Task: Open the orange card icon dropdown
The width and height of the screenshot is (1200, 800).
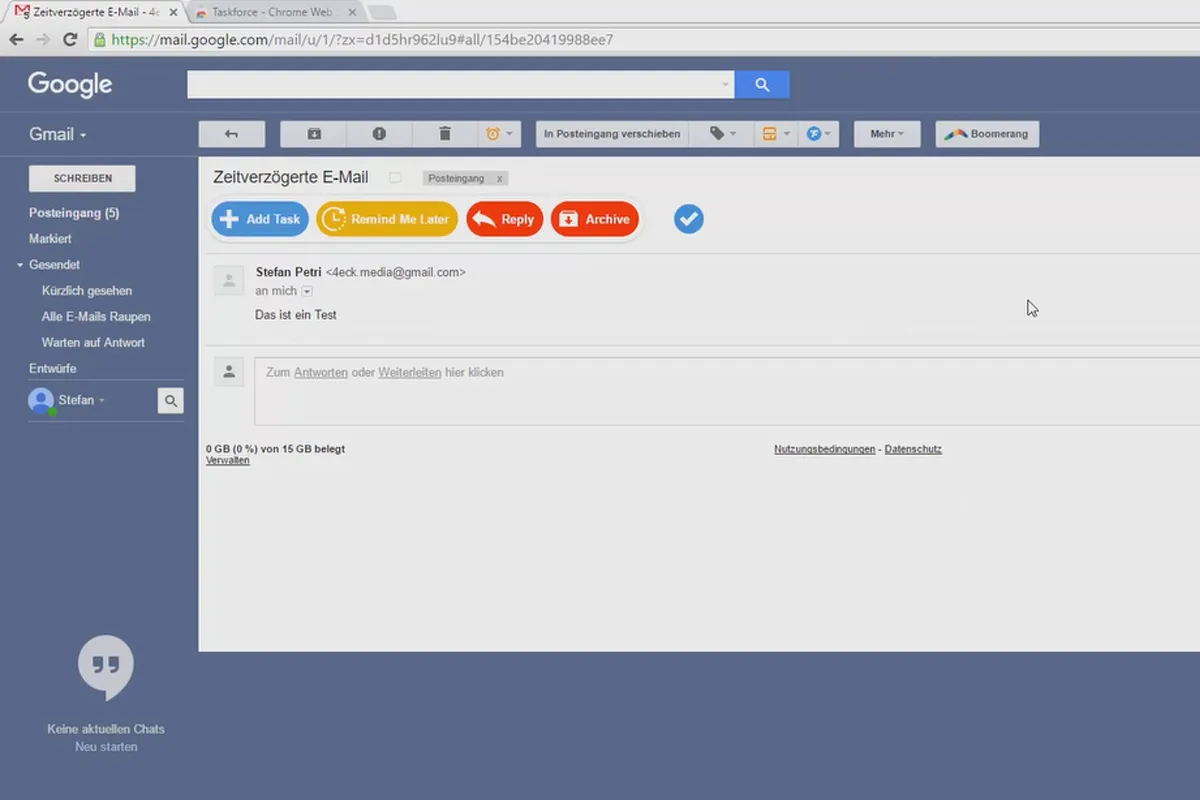Action: point(775,134)
